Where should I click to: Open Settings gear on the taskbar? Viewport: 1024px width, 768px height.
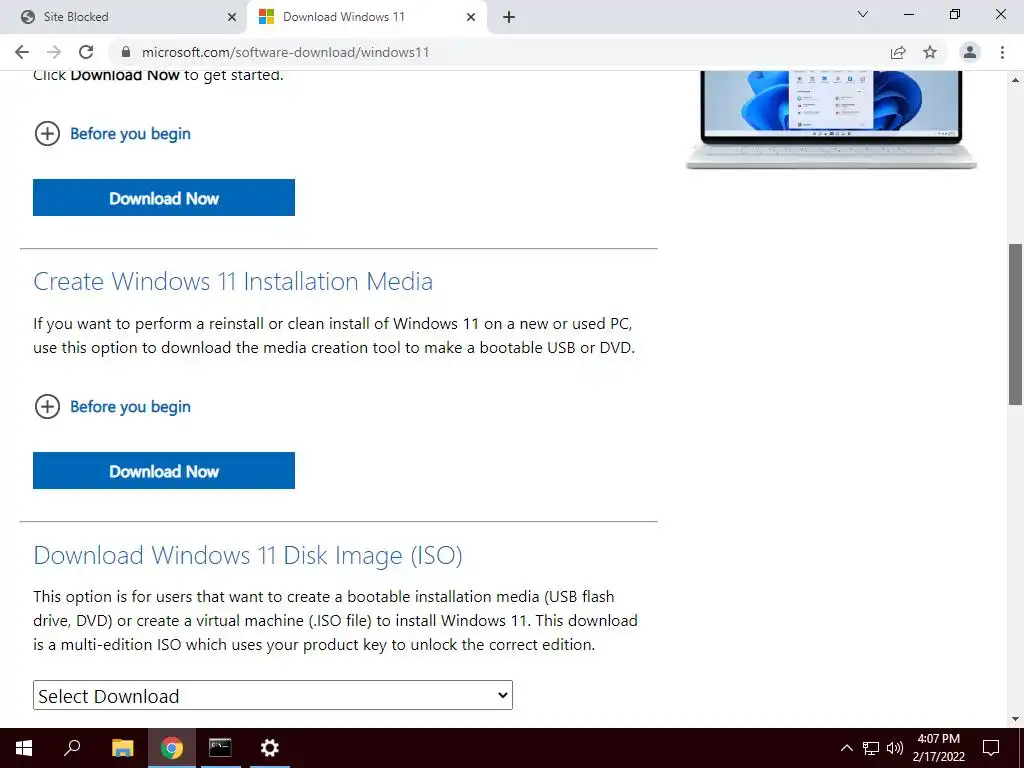(269, 748)
